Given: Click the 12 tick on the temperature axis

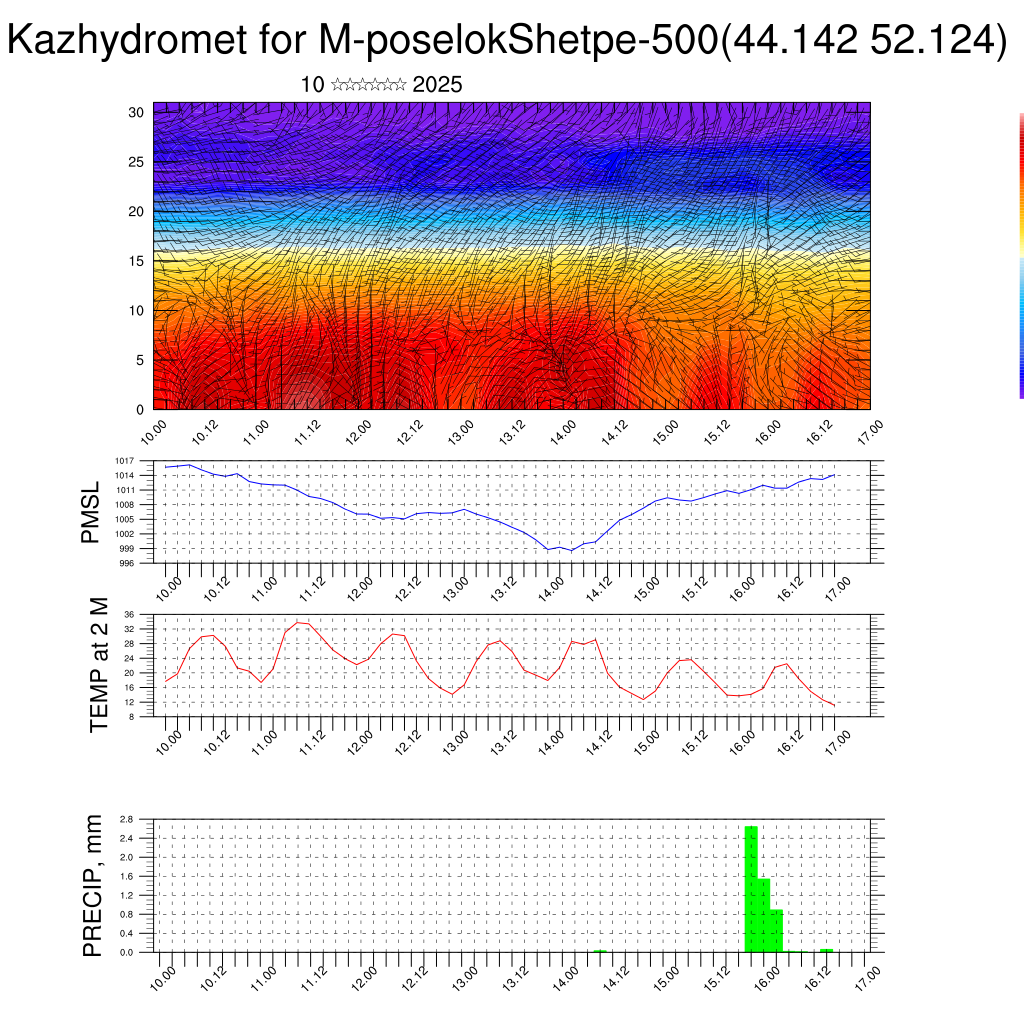Looking at the screenshot, I should (129, 703).
